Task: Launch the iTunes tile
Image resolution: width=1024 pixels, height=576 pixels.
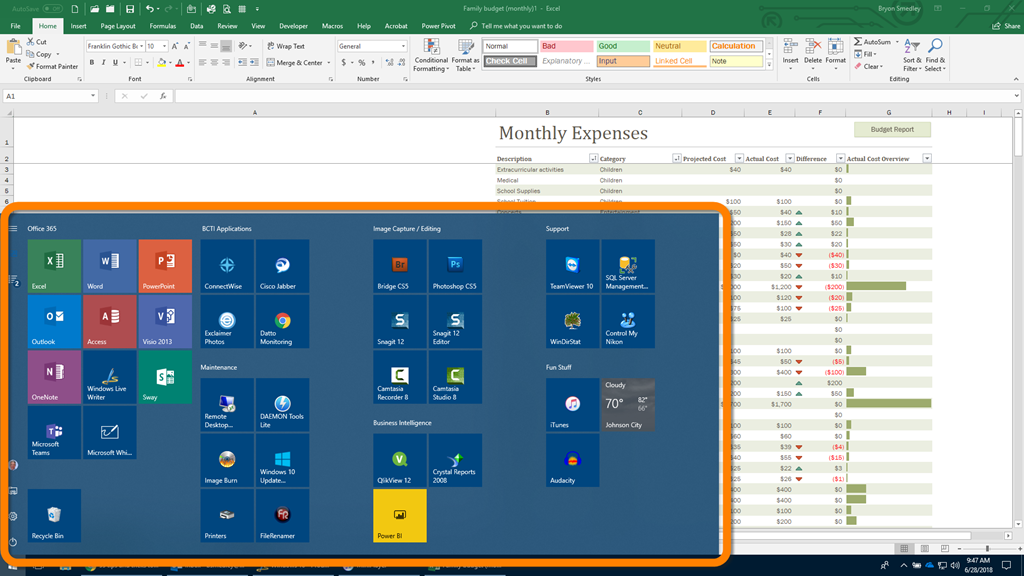Action: tap(572, 405)
